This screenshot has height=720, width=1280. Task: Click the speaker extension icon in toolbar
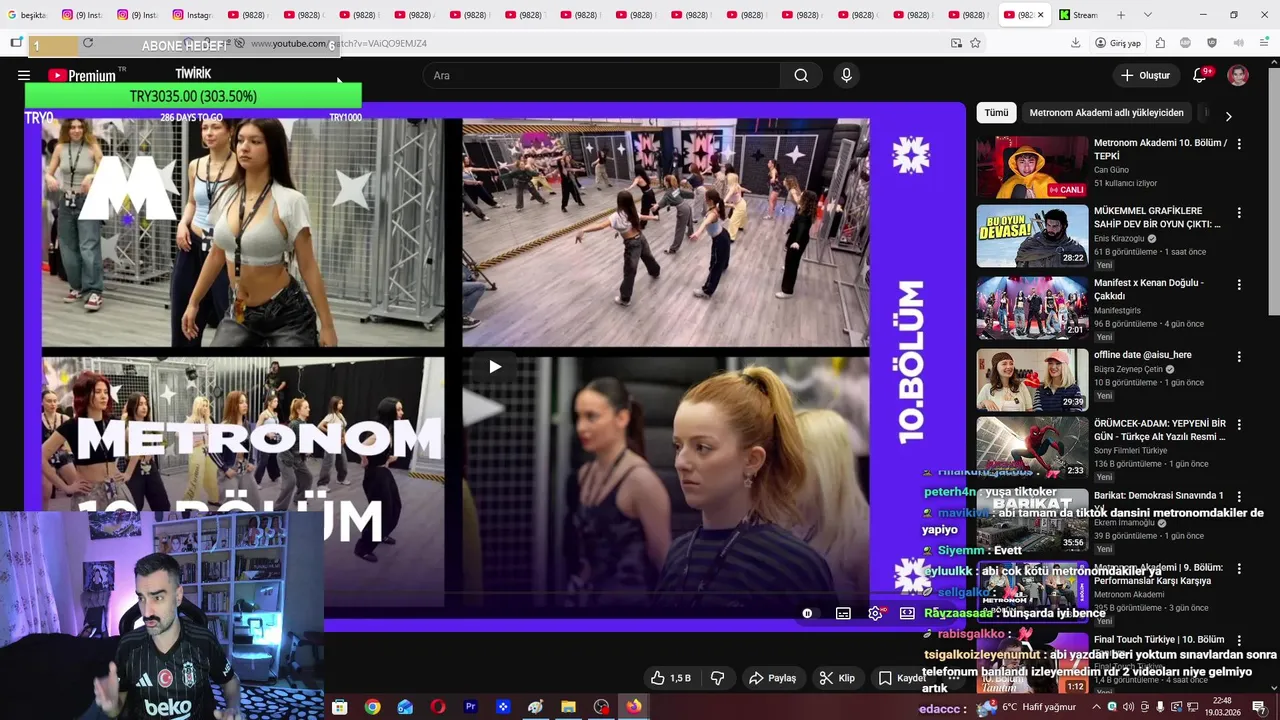pyautogui.click(x=1238, y=43)
